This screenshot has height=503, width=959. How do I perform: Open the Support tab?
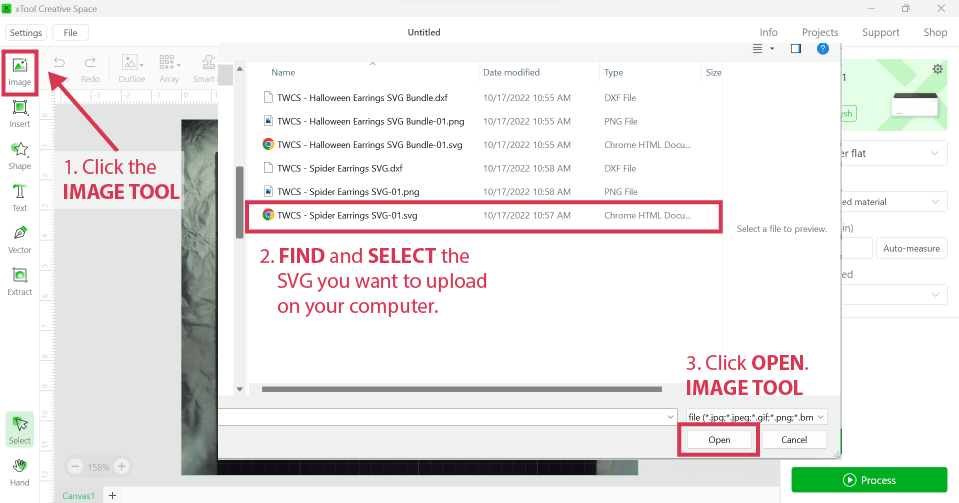881,32
